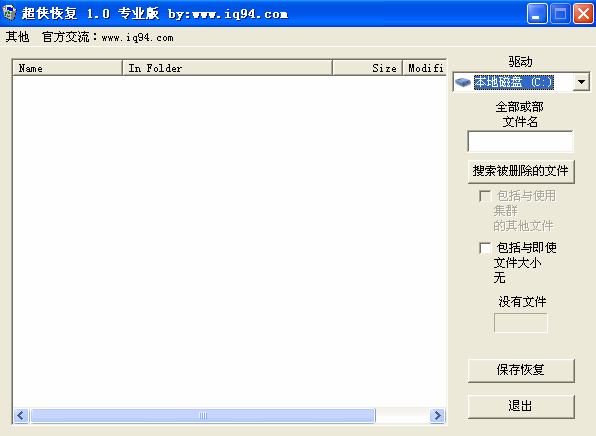Open the 驱动 drive dropdown arrow
The width and height of the screenshot is (596, 436).
(x=581, y=82)
